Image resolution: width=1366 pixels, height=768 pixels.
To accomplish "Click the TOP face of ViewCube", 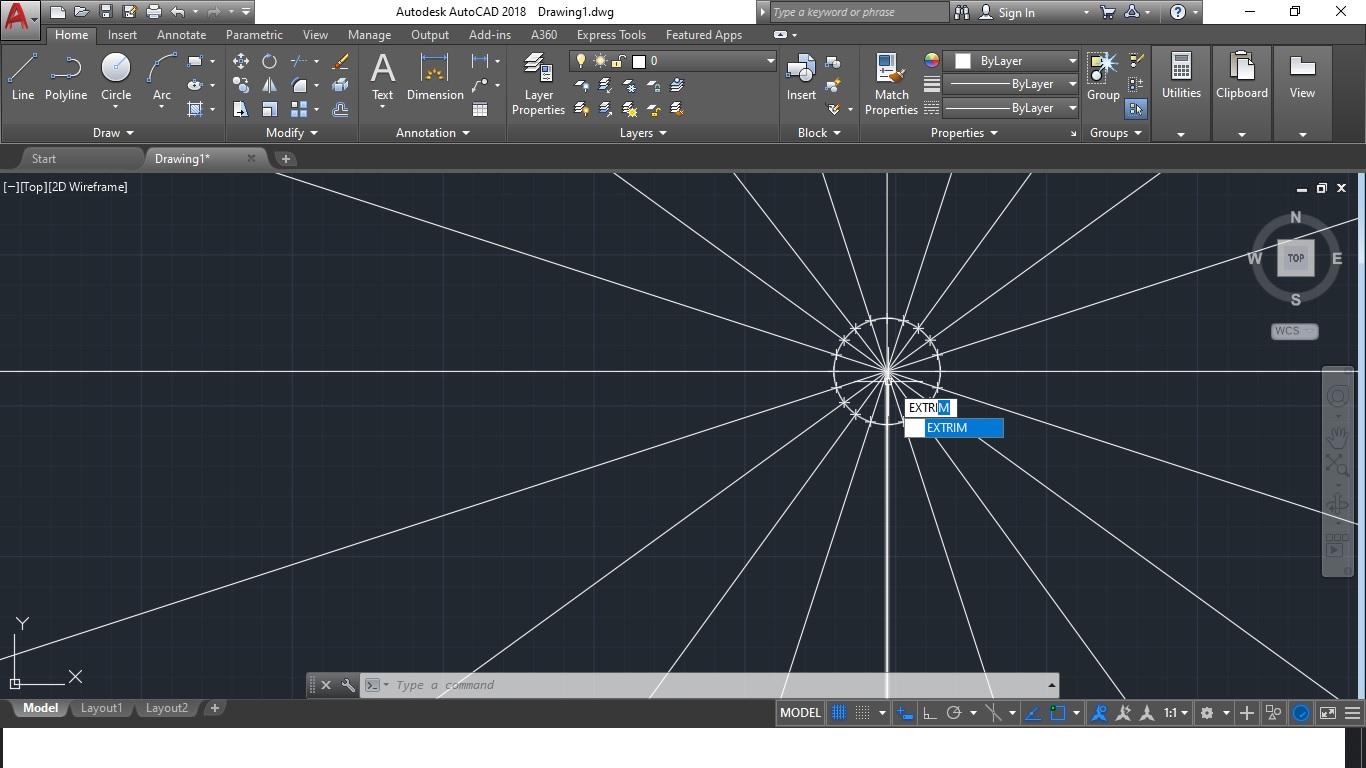I will [1295, 258].
